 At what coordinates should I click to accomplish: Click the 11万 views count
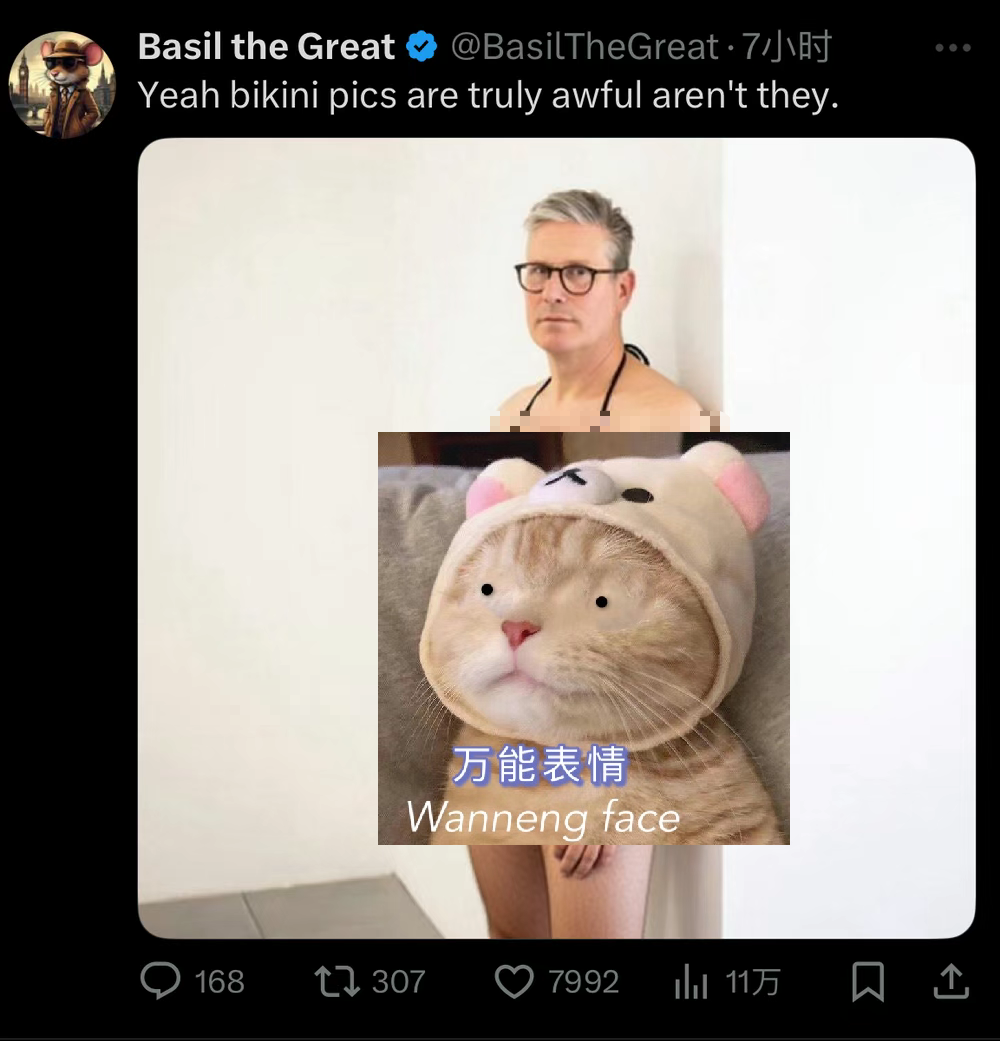point(752,982)
